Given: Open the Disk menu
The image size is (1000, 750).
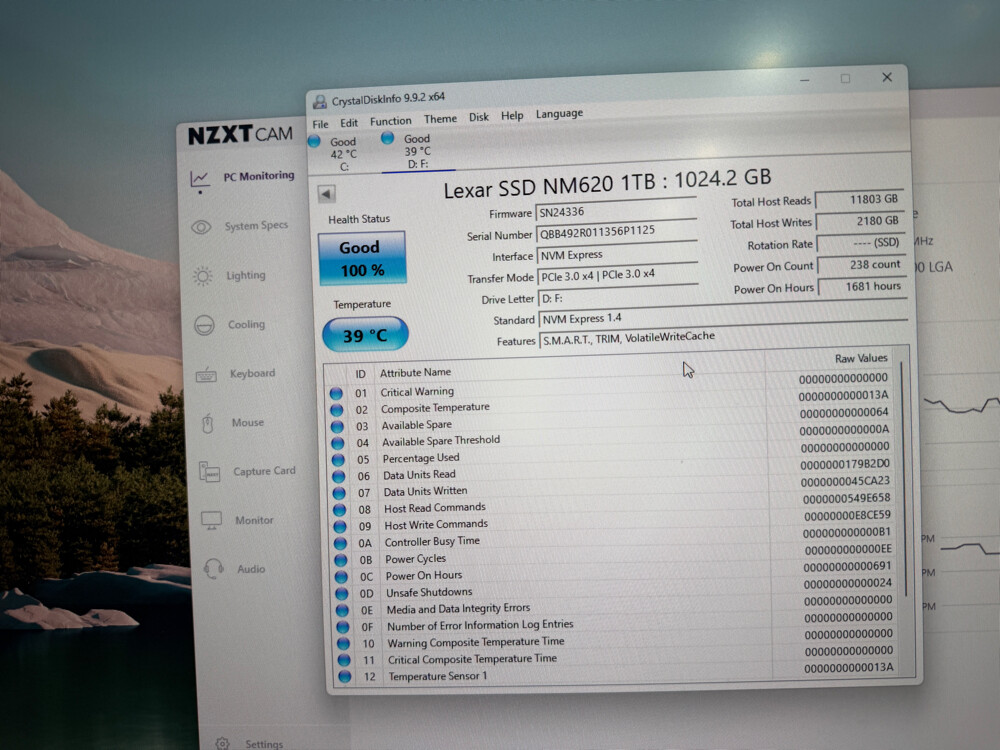Looking at the screenshot, I should pos(479,117).
